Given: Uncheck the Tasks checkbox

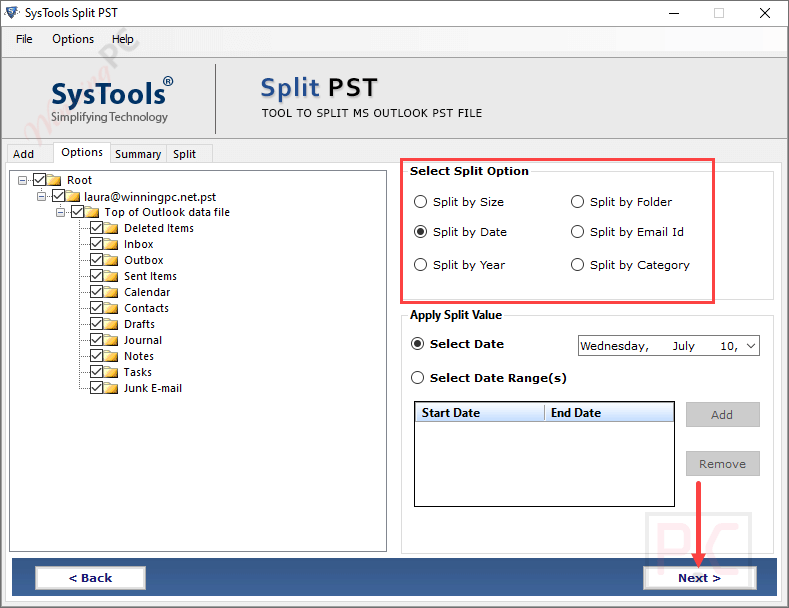Looking at the screenshot, I should 97,371.
